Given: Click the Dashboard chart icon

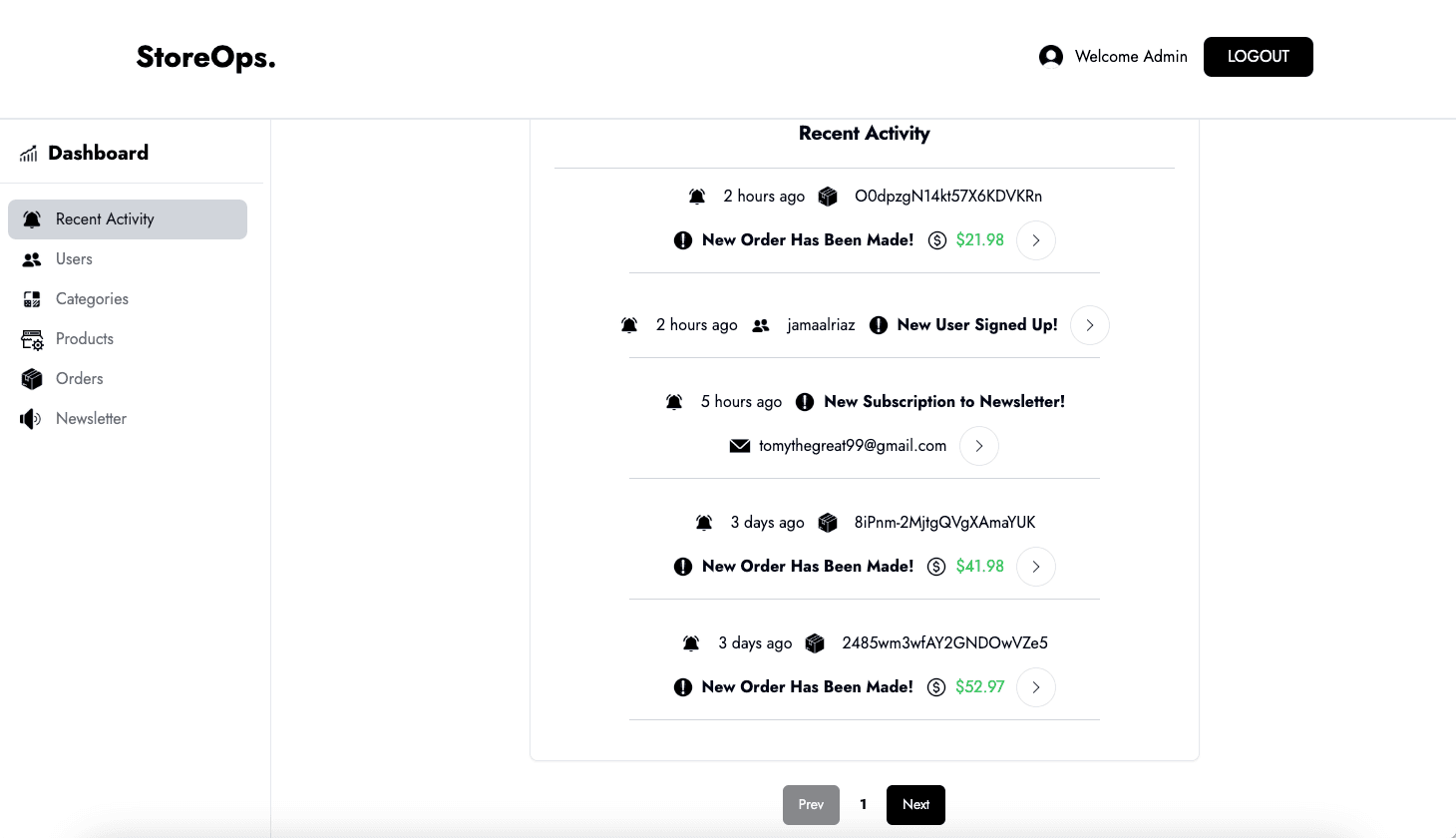Looking at the screenshot, I should pos(29,154).
